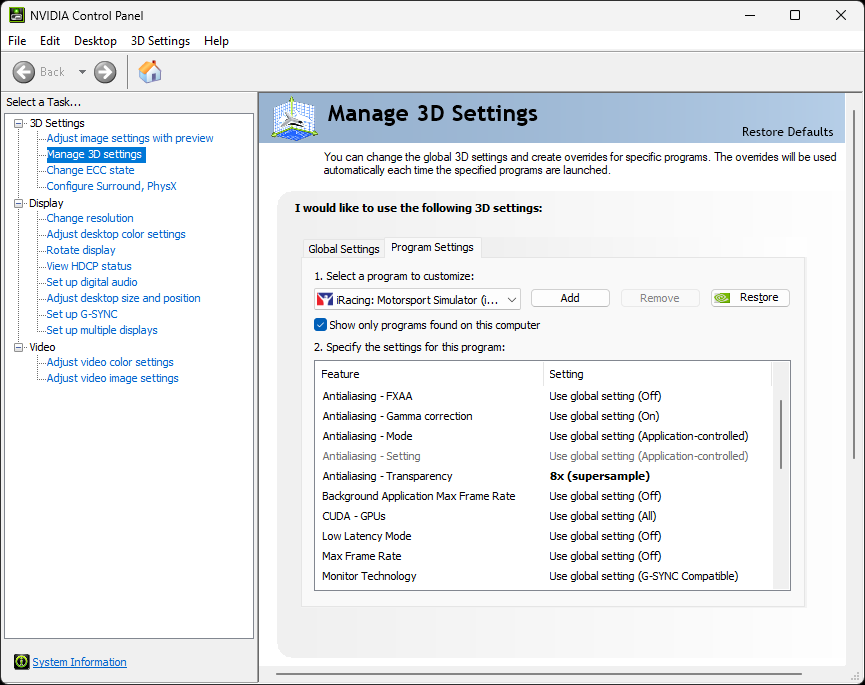Select the 'Display' tree root label
Screen dimensions: 865x685
(x=46, y=204)
